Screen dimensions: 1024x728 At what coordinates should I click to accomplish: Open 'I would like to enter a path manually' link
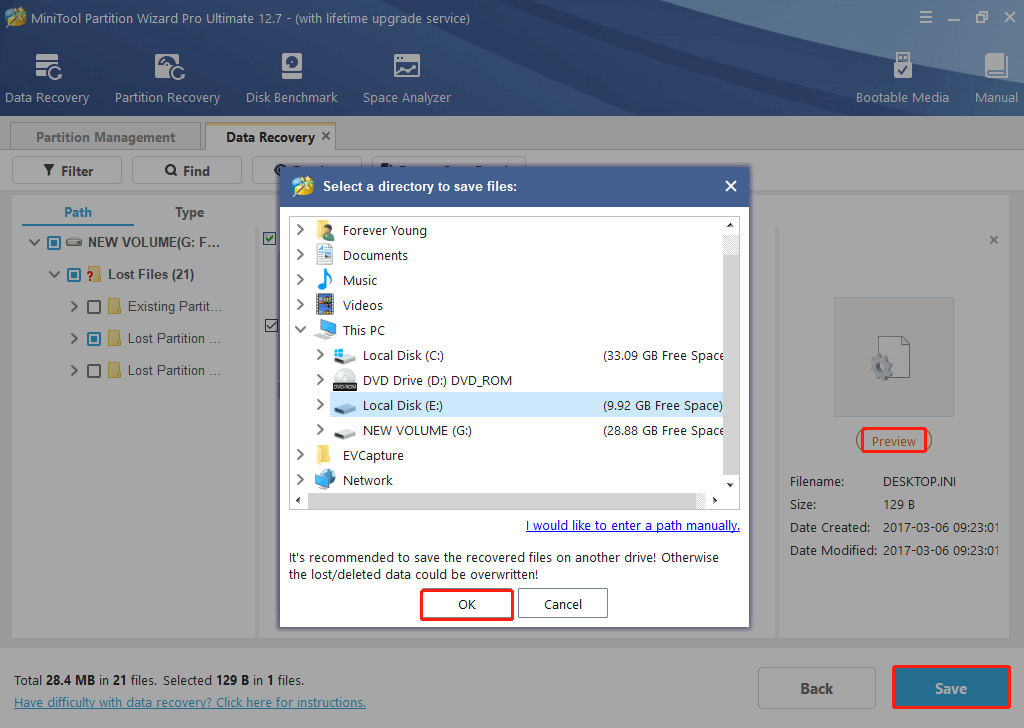pyautogui.click(x=633, y=526)
